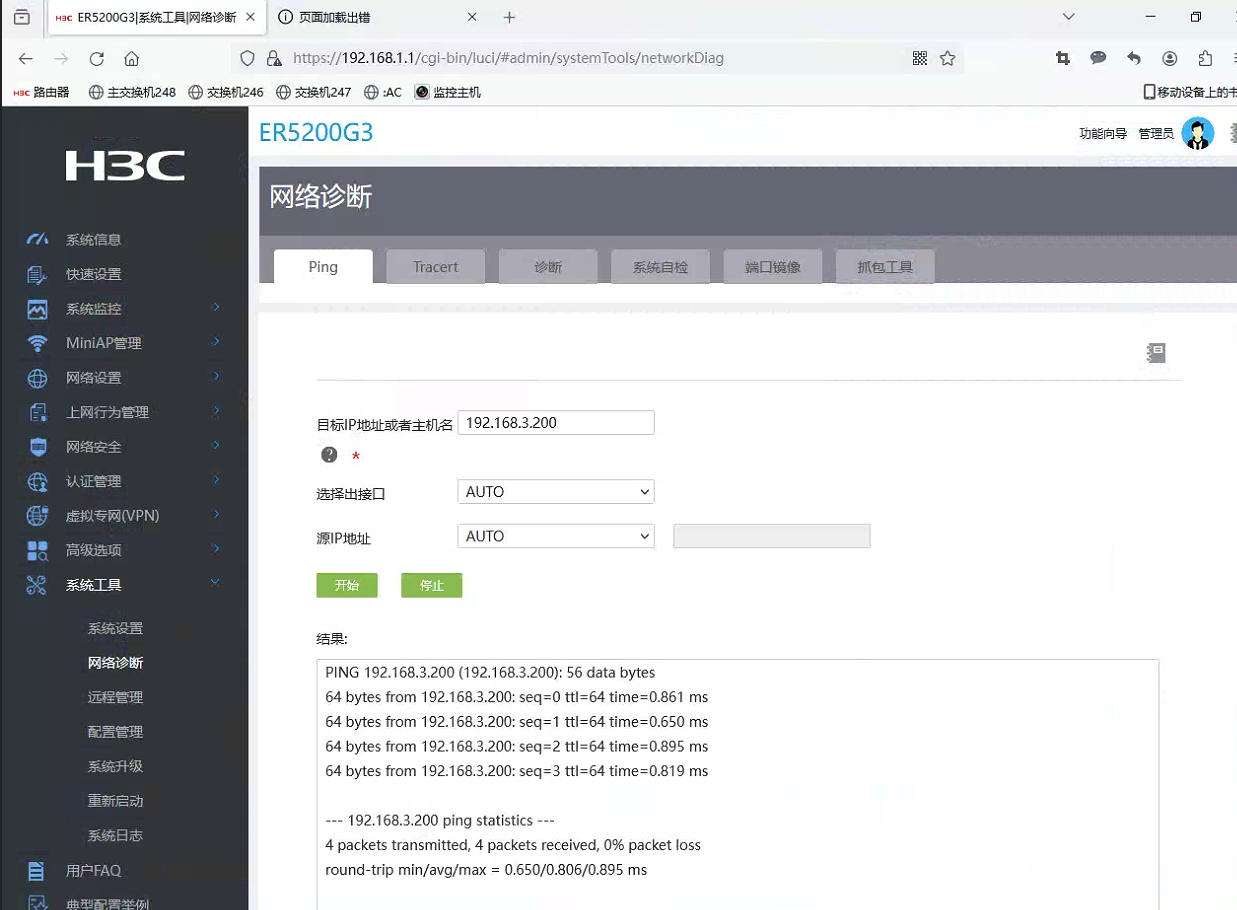The height and width of the screenshot is (910, 1237).
Task: Open the 源IP地址 AUTO dropdown
Action: pyautogui.click(x=556, y=536)
